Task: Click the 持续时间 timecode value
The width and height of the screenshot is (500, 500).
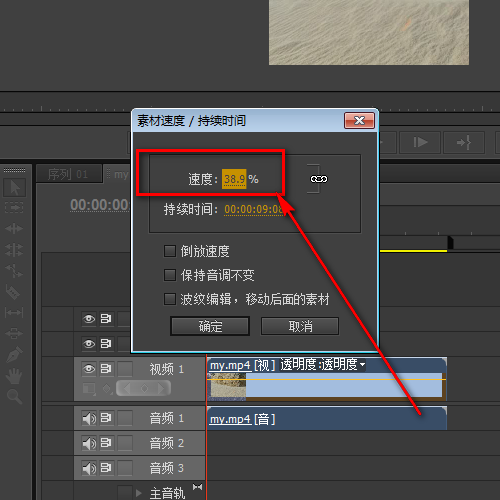Action: pos(253,209)
